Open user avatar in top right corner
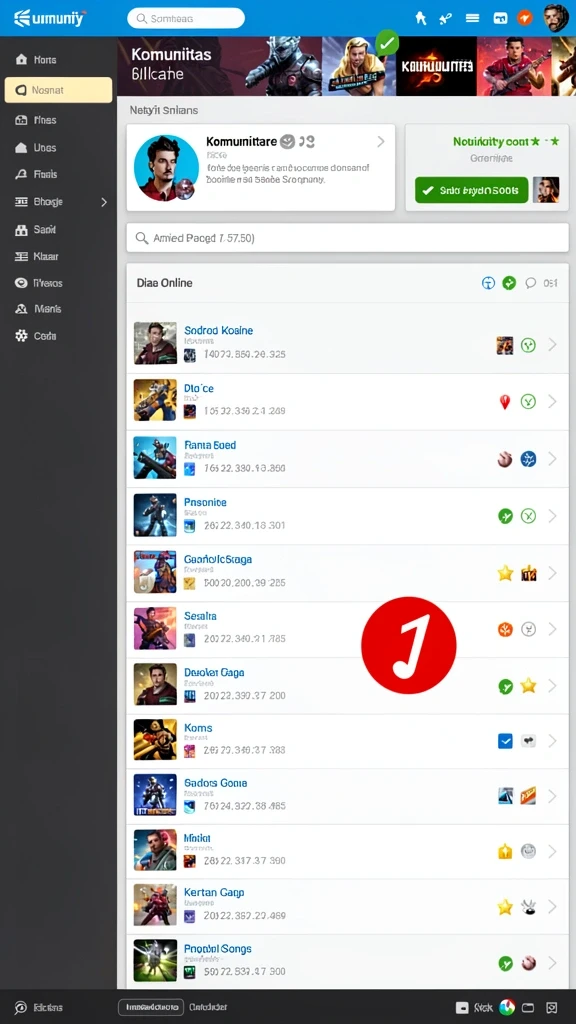 click(556, 18)
